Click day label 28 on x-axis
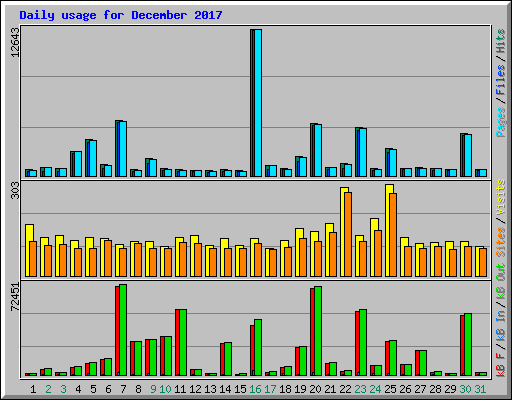 tap(435, 389)
